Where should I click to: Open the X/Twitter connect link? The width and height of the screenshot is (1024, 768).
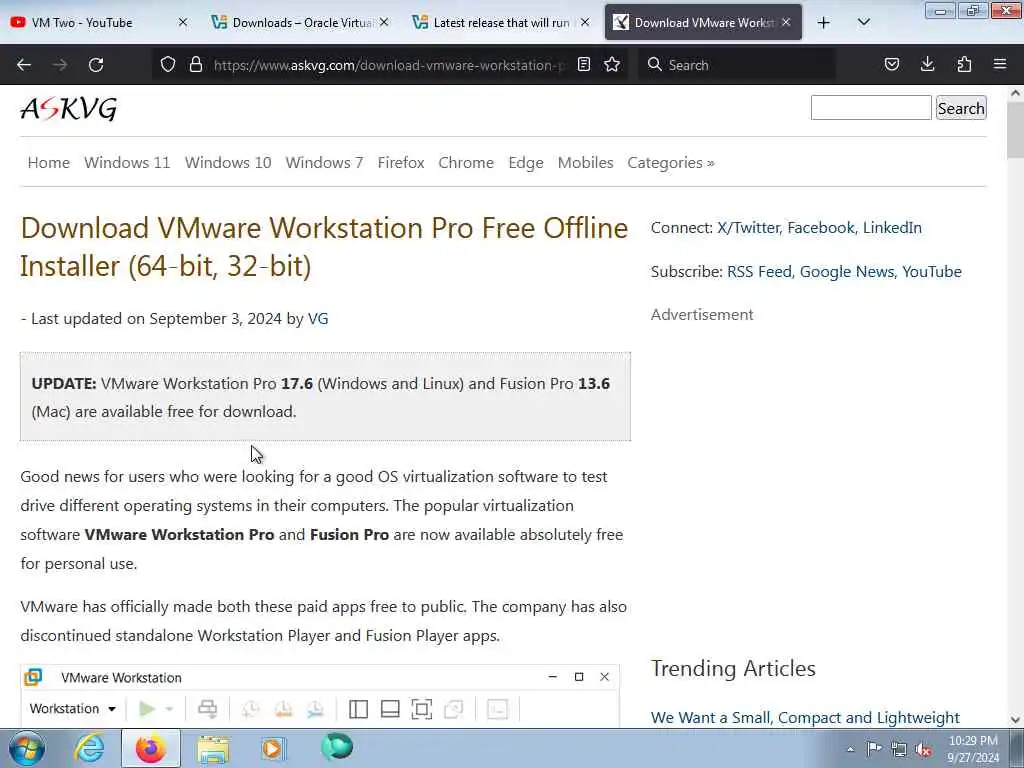point(748,227)
